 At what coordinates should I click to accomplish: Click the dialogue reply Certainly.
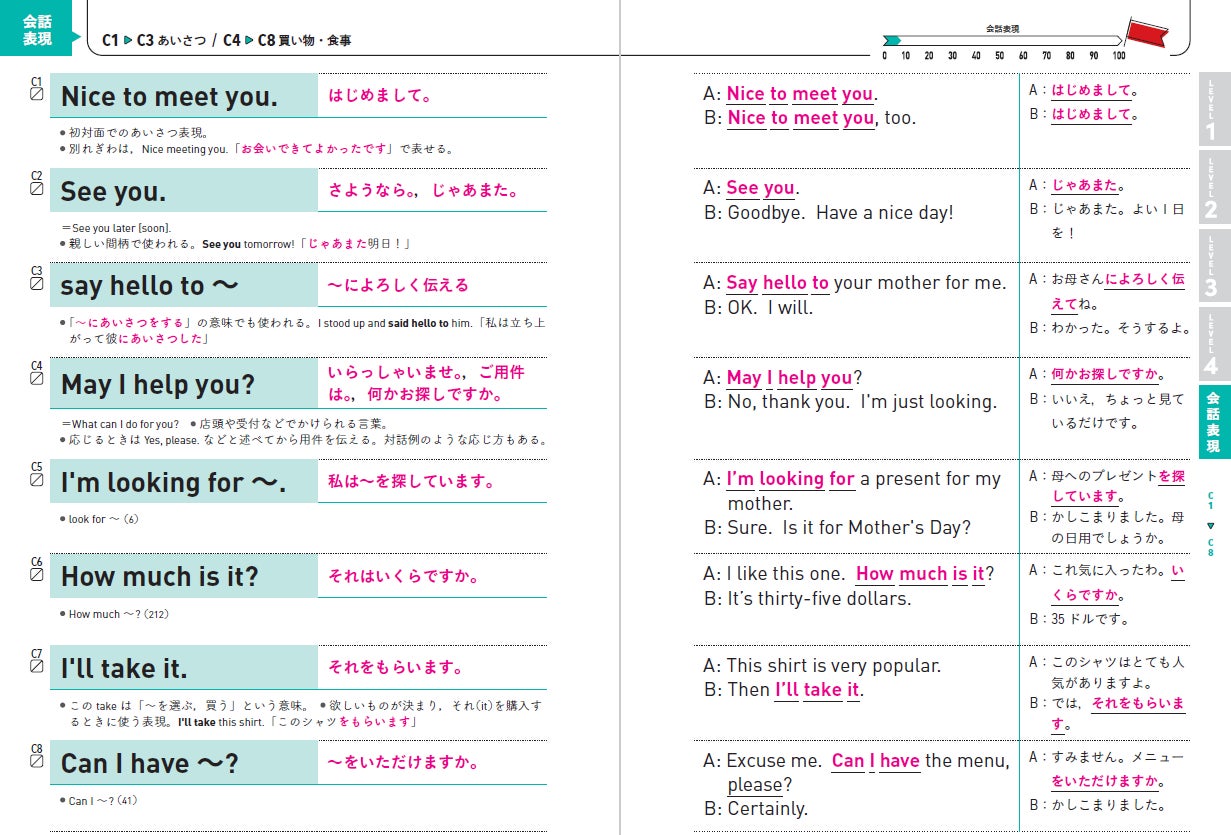coord(767,808)
